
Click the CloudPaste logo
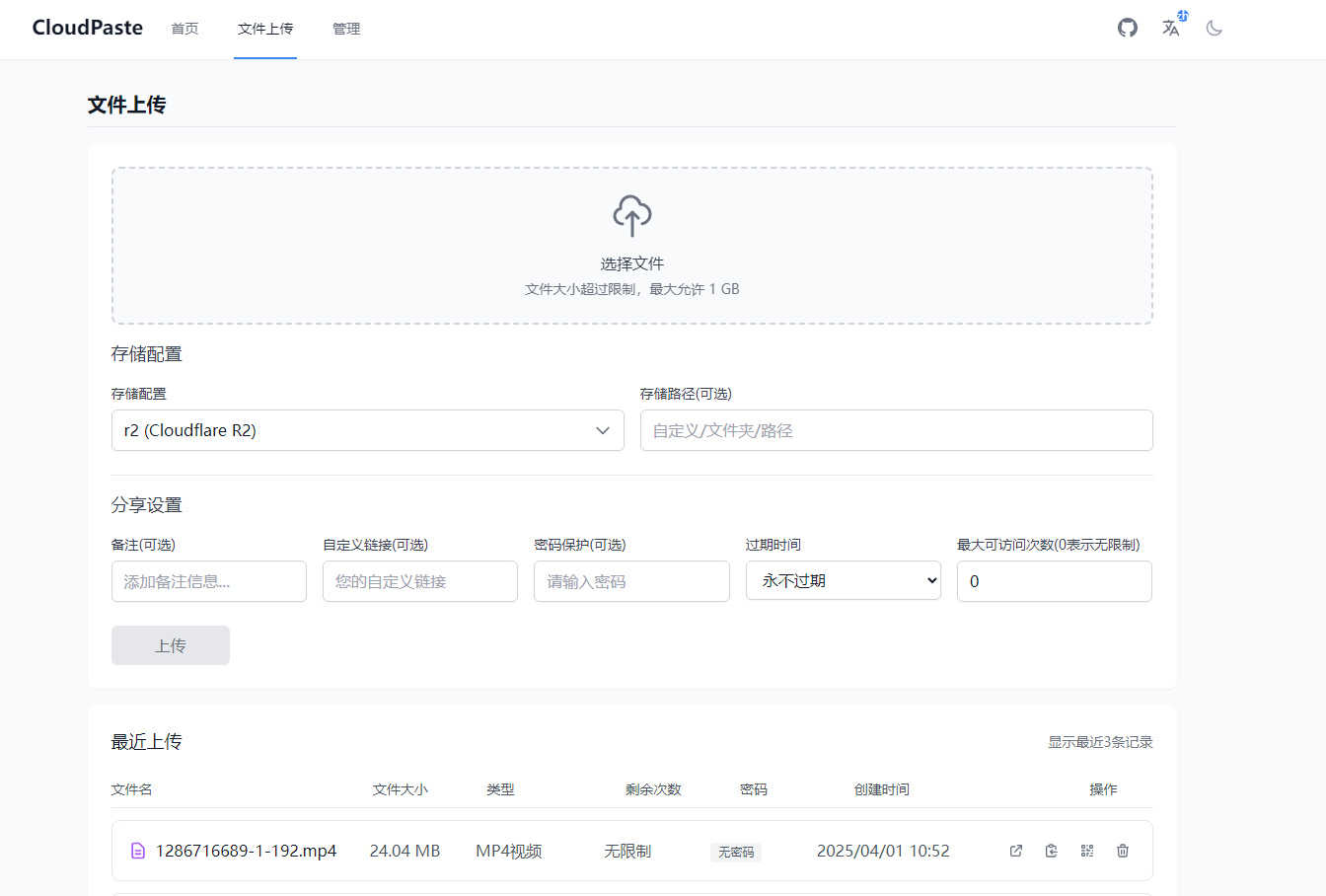(88, 28)
